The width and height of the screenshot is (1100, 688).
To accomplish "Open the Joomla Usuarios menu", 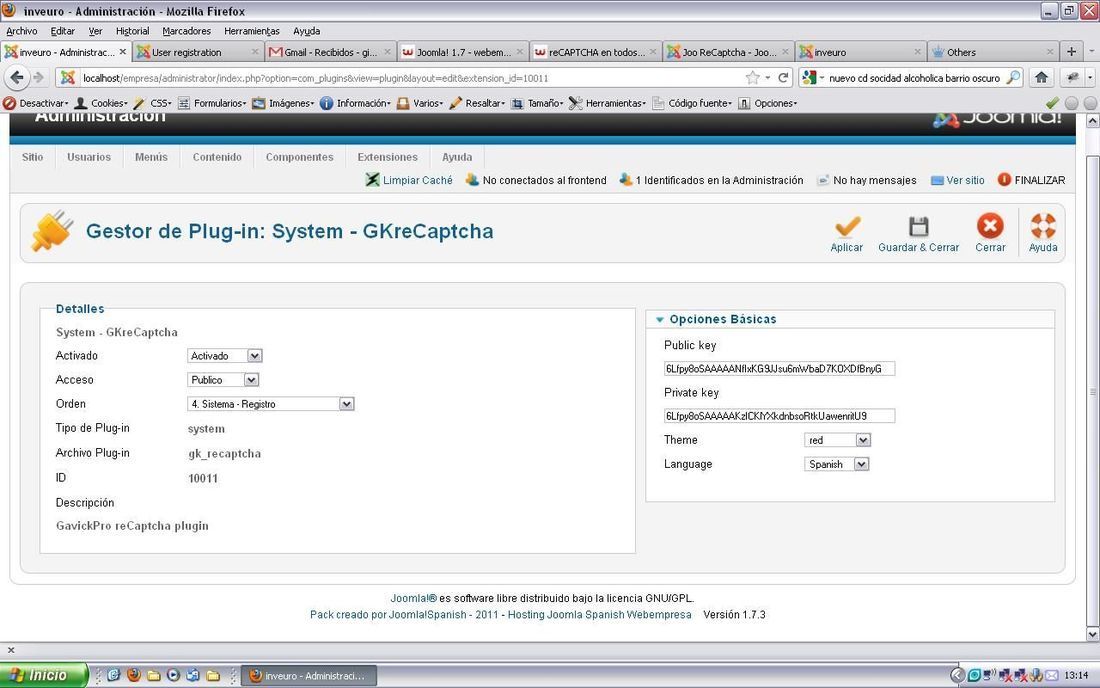I will point(89,157).
